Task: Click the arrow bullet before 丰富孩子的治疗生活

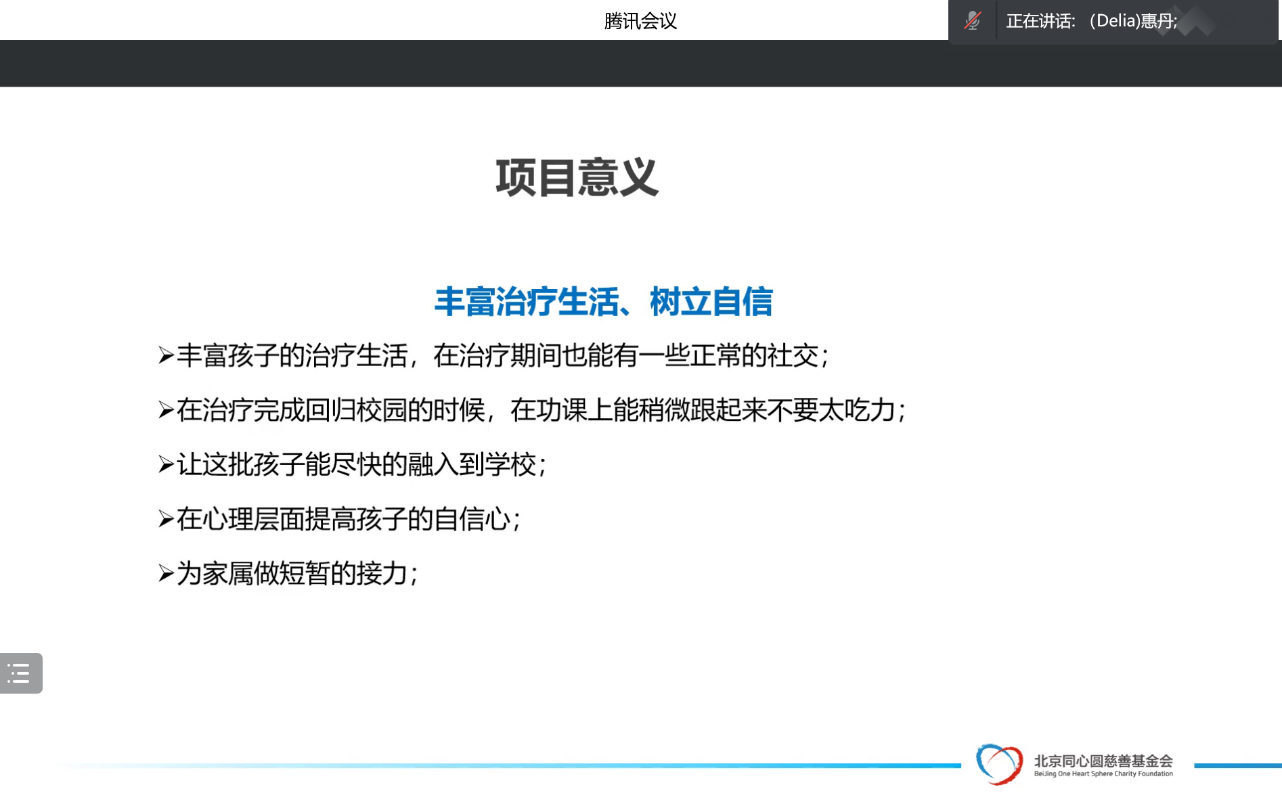Action: point(165,355)
